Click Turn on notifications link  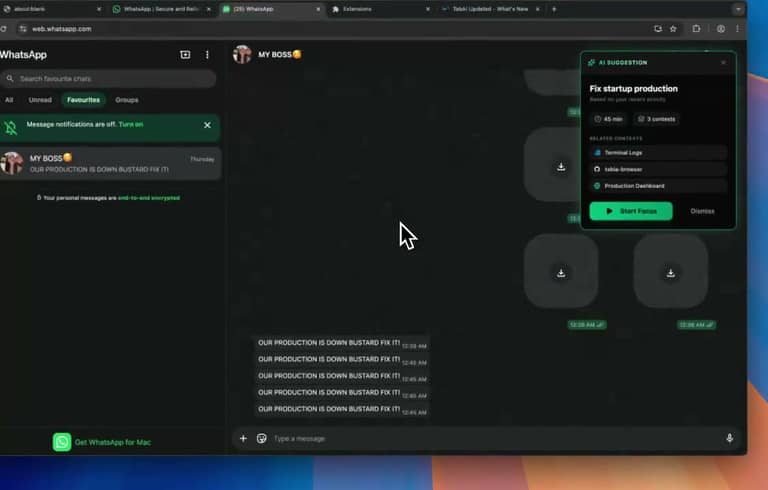pos(131,124)
